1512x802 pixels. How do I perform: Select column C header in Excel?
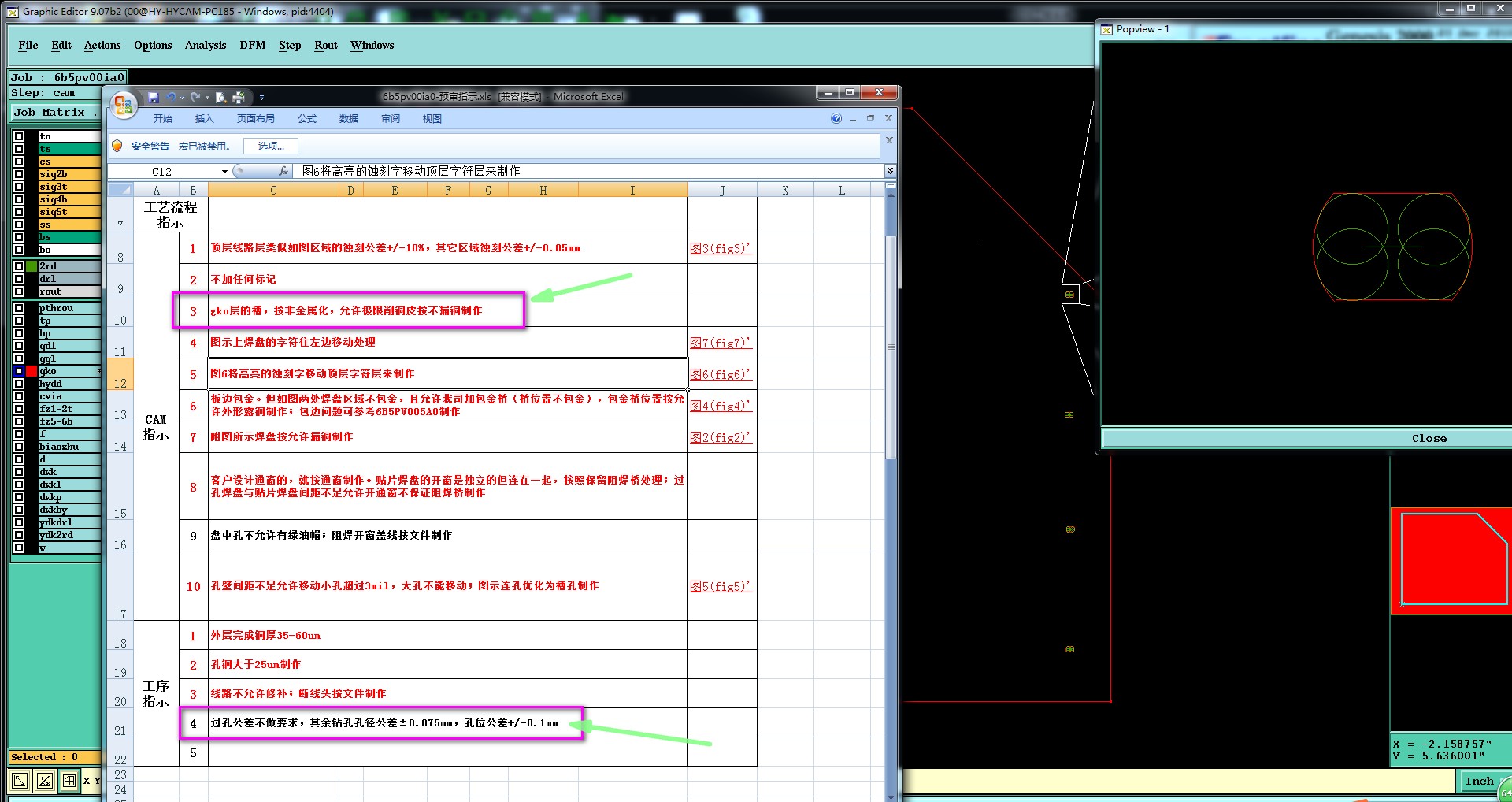pyautogui.click(x=273, y=190)
